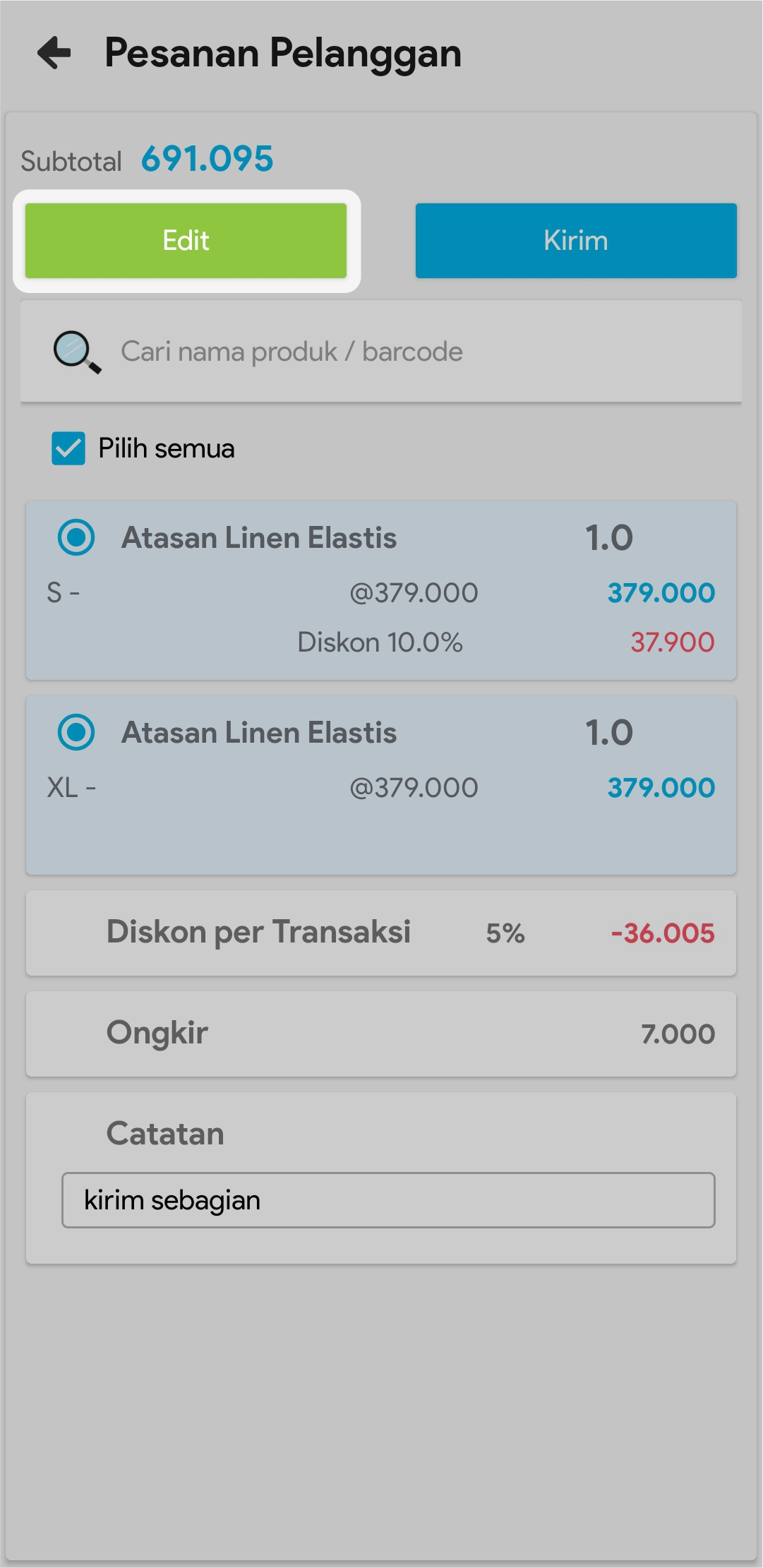Open the Diskon per Transaksi row
Screen dimensions: 763x1568
(258, 932)
